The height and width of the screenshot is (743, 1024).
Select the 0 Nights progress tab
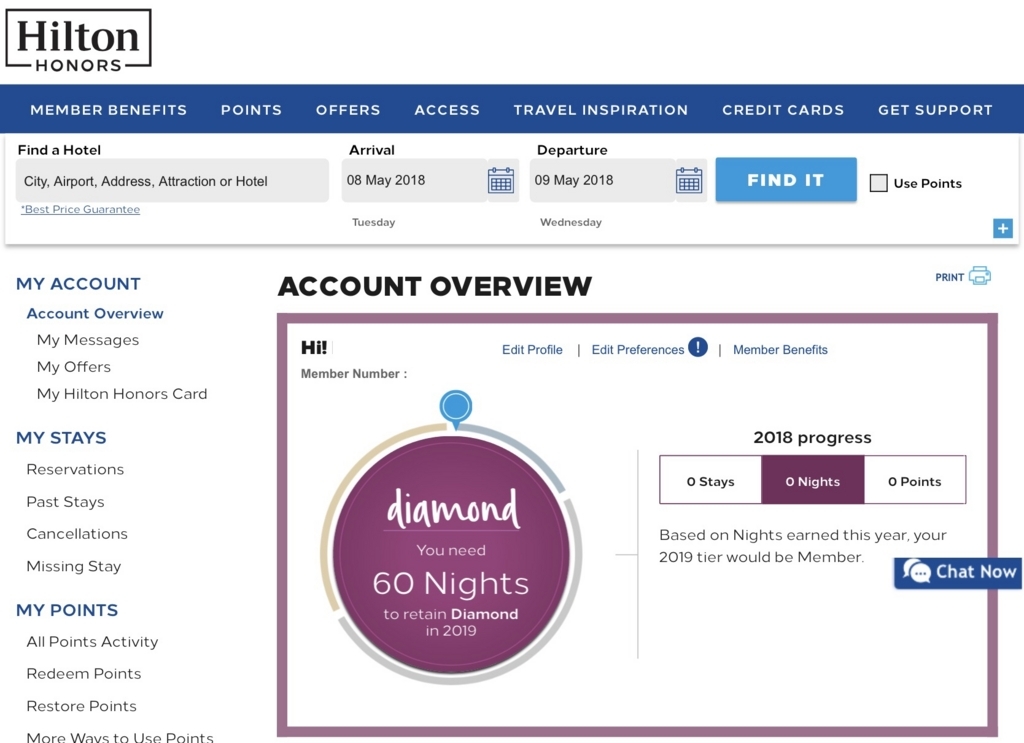tap(813, 480)
